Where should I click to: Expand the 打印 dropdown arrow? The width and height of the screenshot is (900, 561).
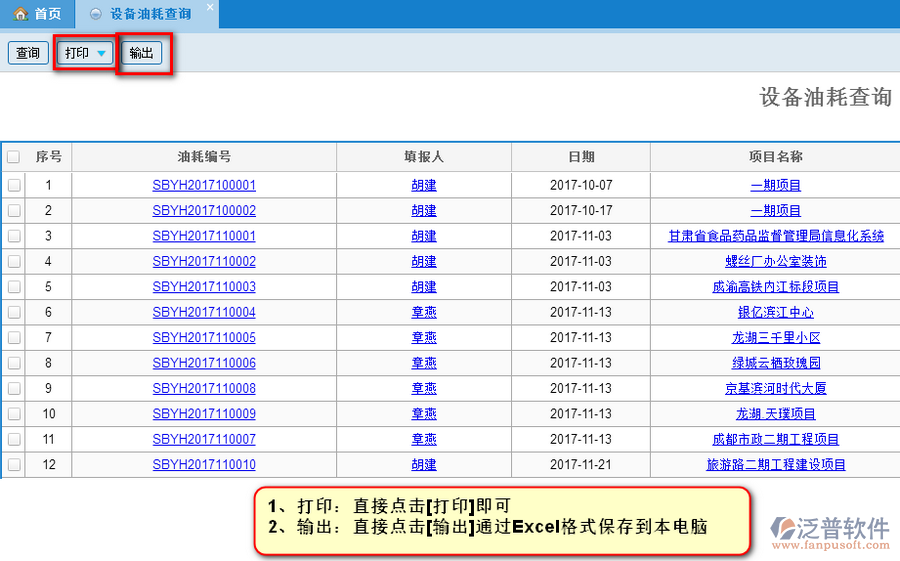101,54
